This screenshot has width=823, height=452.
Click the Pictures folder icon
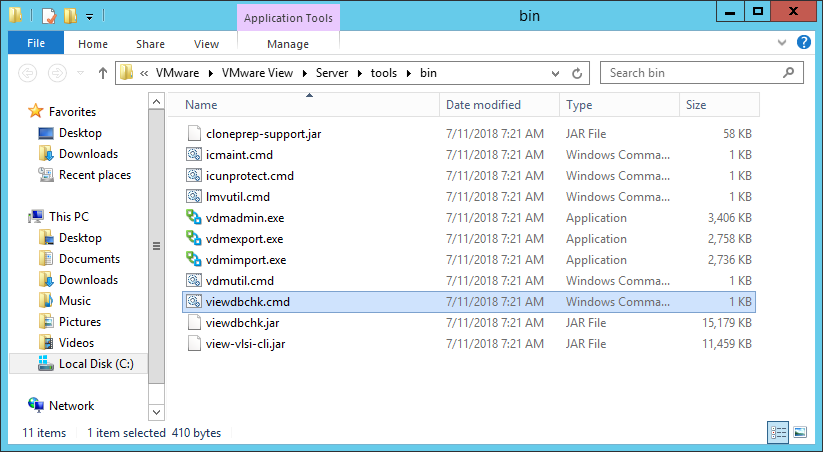46,321
